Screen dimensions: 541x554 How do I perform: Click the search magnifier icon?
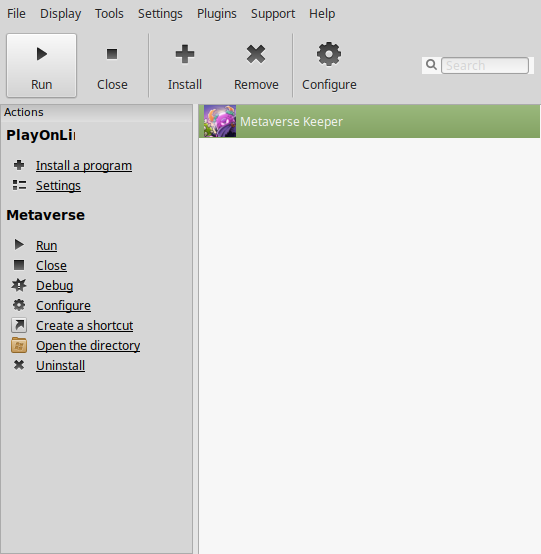431,65
